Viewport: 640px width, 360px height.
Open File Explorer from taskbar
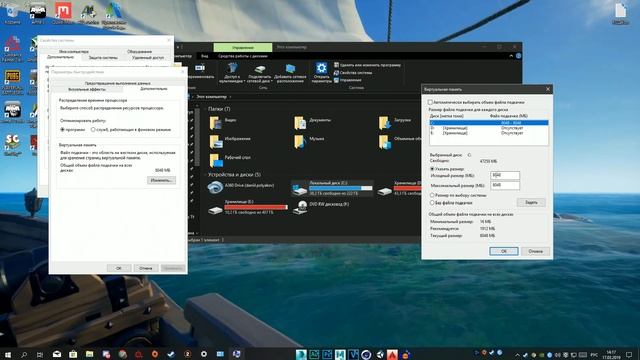pyautogui.click(x=89, y=354)
